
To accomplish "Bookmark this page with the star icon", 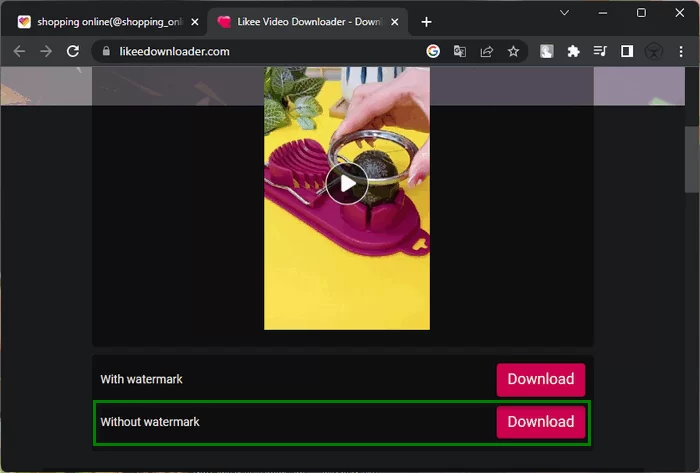I will coord(513,51).
